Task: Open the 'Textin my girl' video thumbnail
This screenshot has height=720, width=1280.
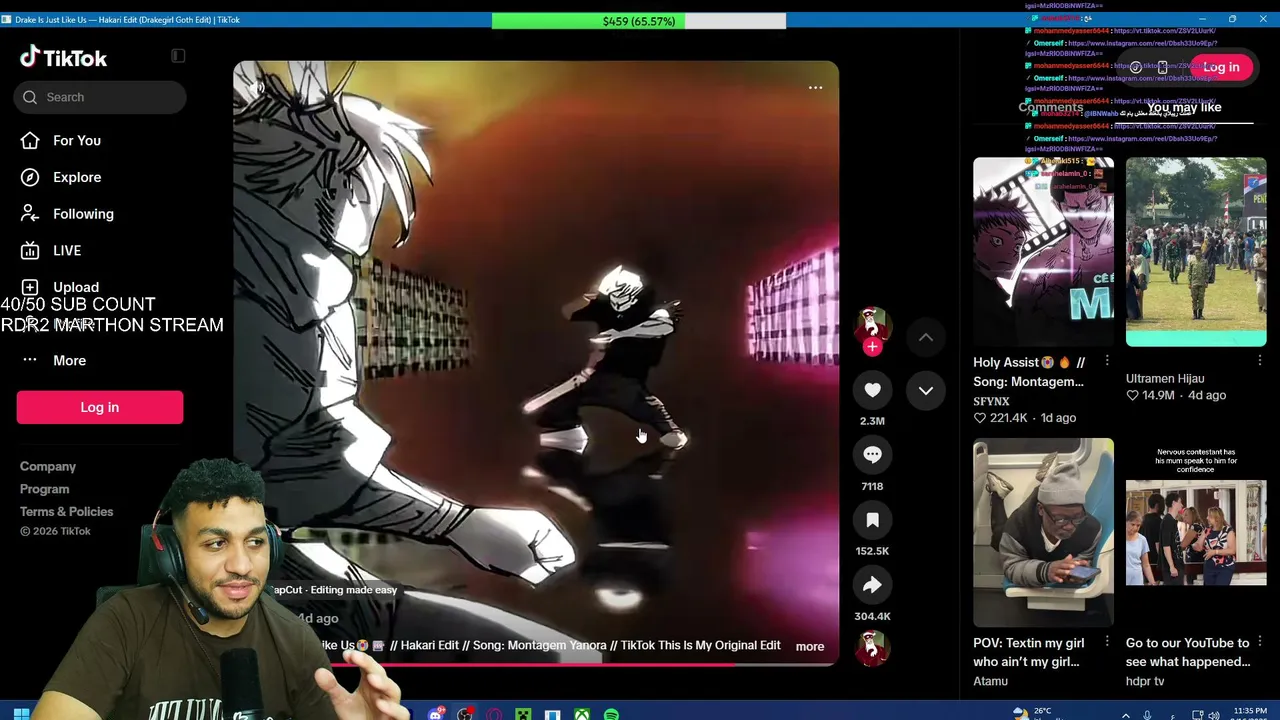Action: tap(1043, 532)
